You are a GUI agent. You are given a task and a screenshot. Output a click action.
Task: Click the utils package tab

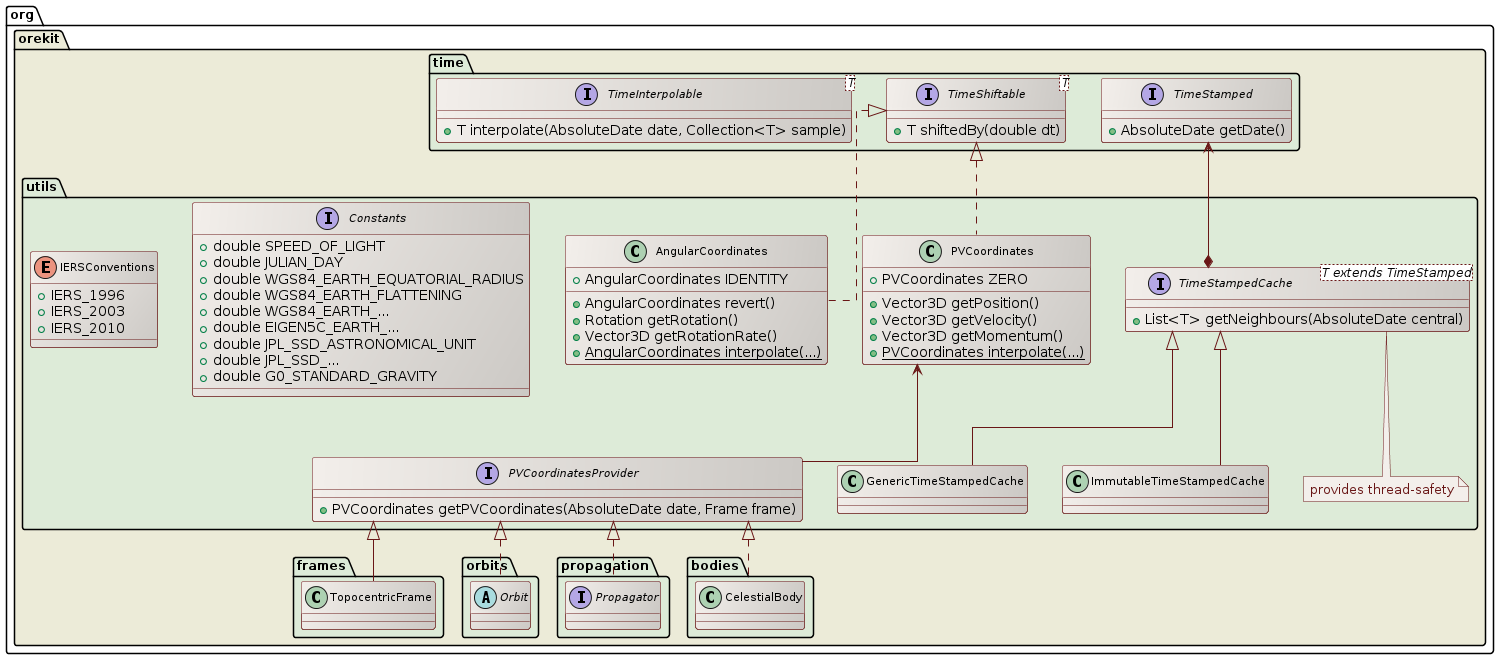(x=43, y=187)
